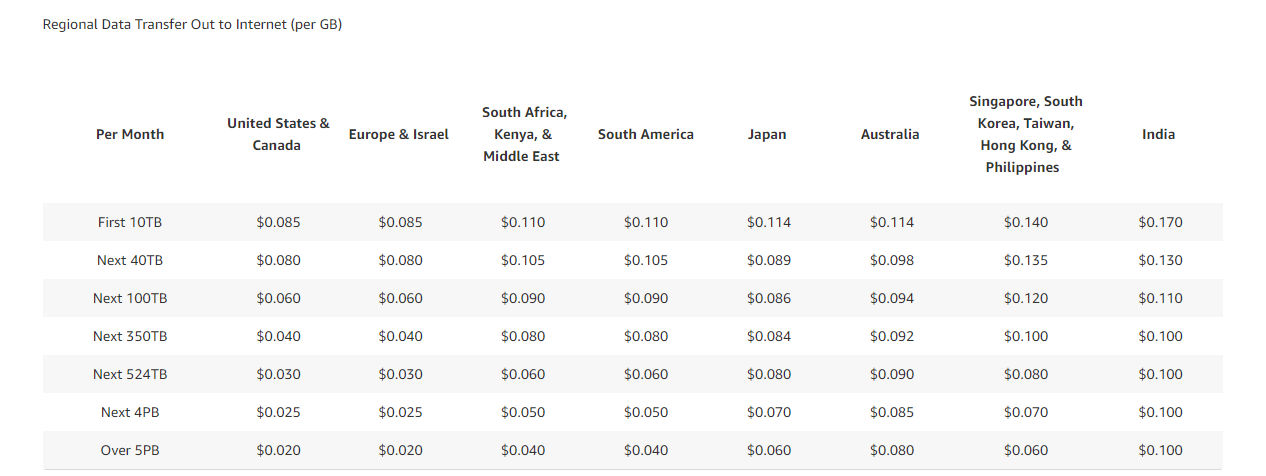
Task: Select the 'Japan' column header
Action: (767, 134)
